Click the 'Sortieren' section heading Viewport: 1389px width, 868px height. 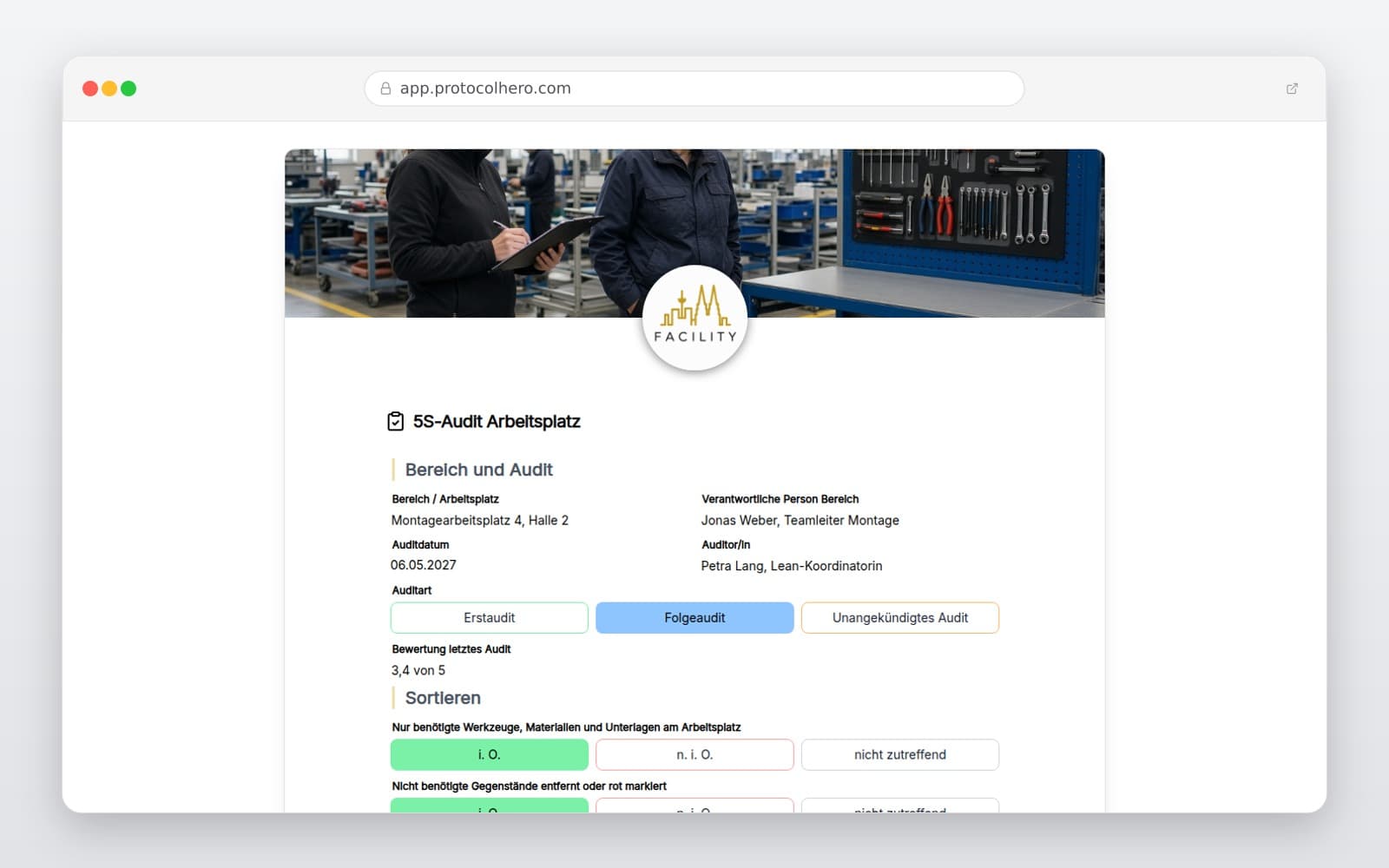point(443,698)
